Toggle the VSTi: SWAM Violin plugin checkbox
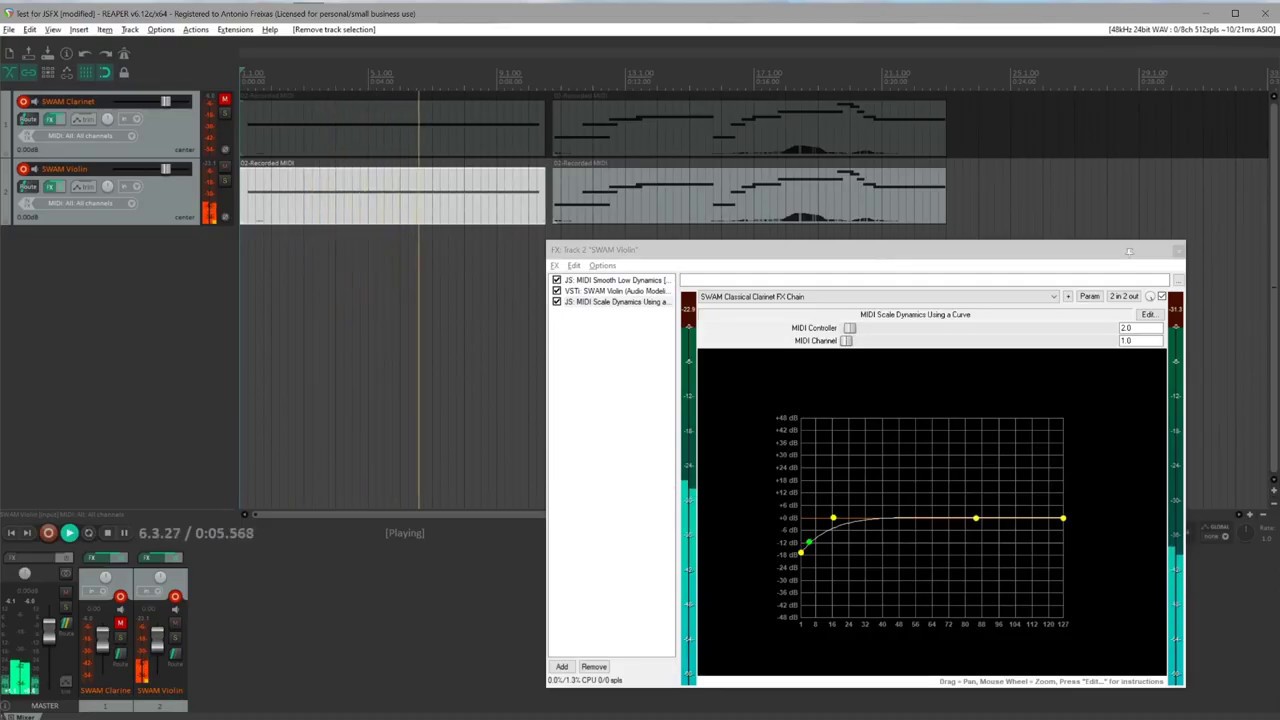The width and height of the screenshot is (1280, 720). 557,291
